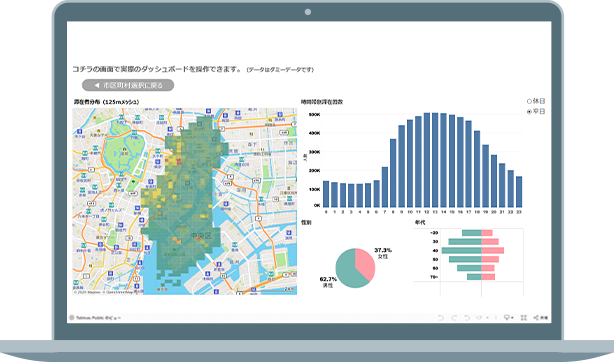Click the pink female bar for age 70~

[488, 277]
